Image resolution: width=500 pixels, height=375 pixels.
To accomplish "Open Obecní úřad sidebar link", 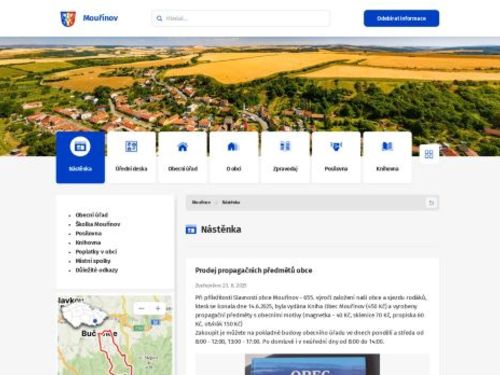I will tap(92, 215).
